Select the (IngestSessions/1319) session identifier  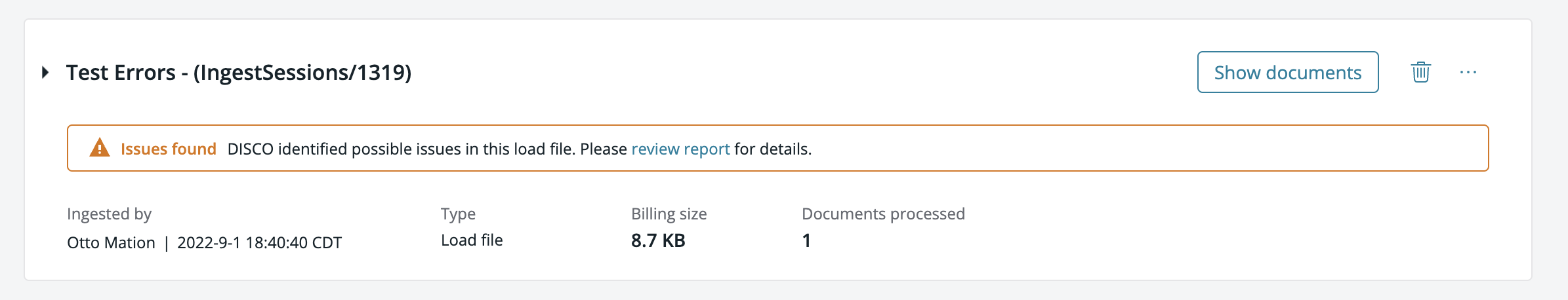(302, 73)
